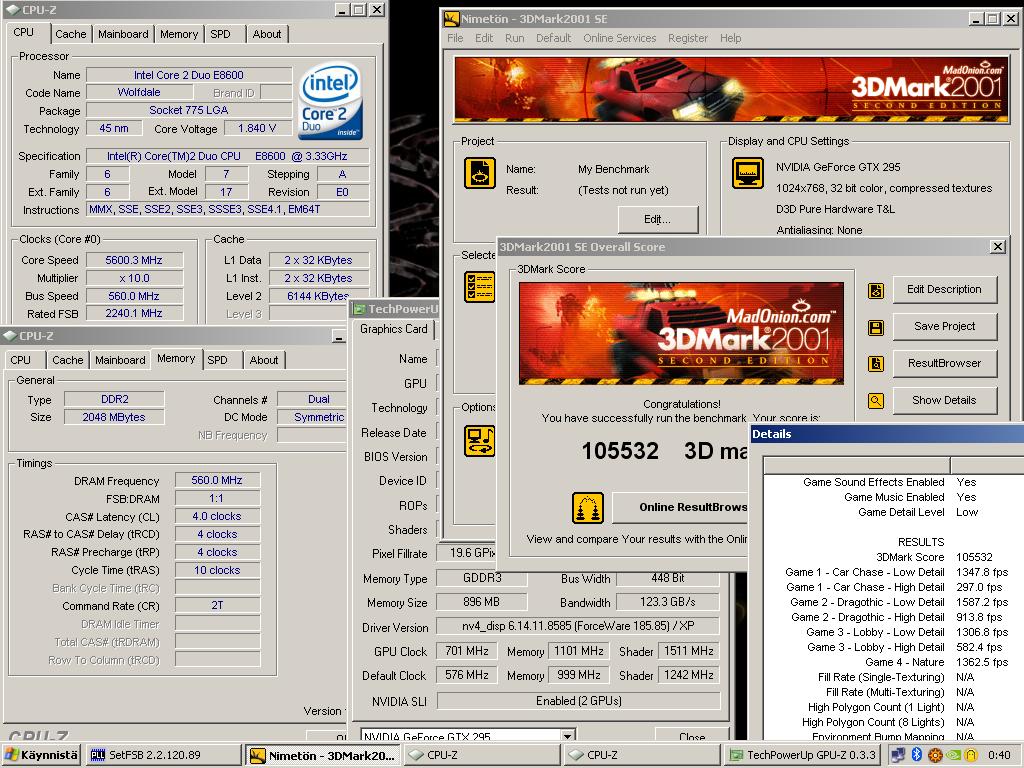Click the 3DMark2001 SE window title icon
The image size is (1024, 768).
coord(451,19)
